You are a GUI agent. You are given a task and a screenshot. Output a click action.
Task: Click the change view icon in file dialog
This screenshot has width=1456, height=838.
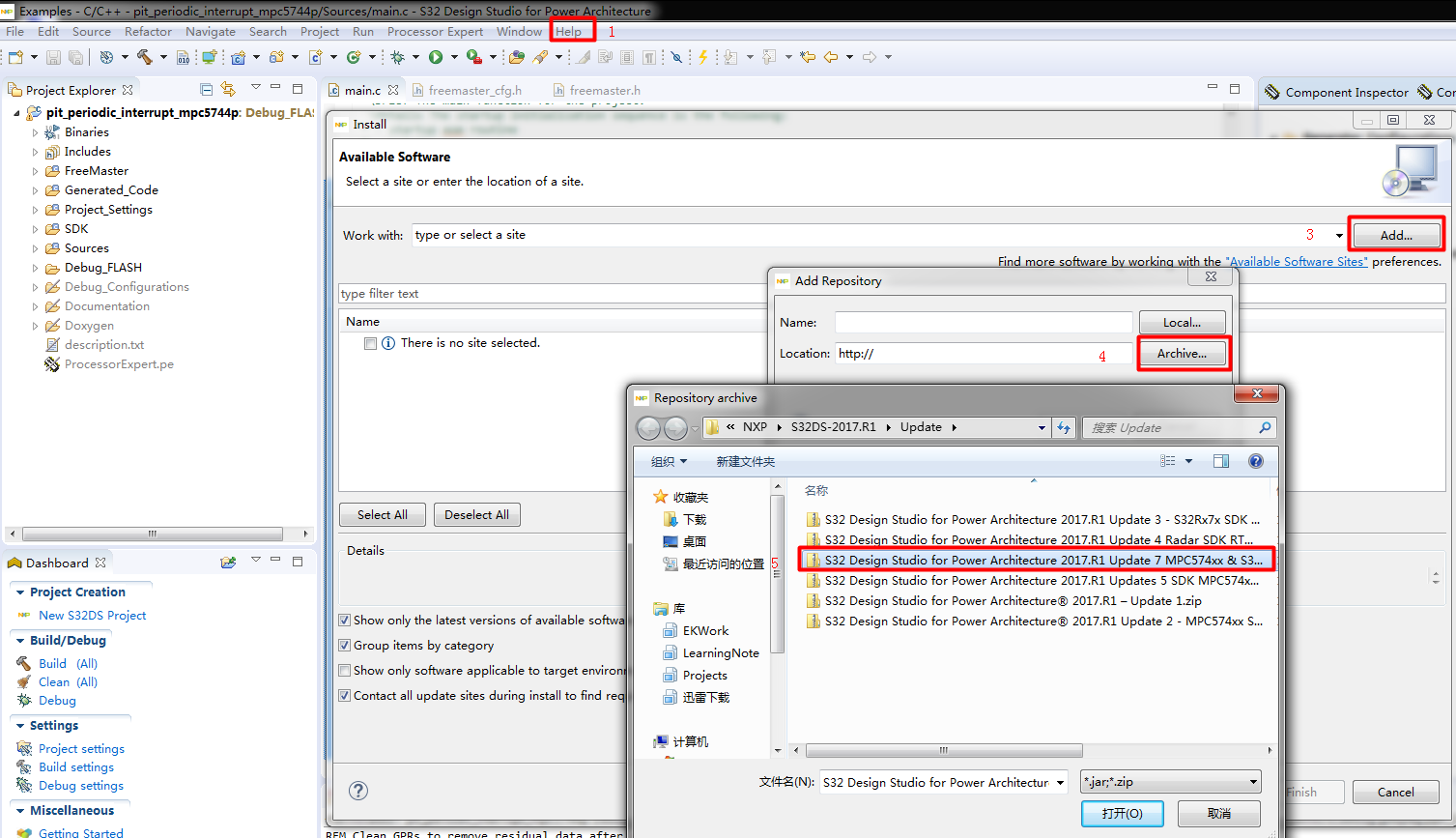[1167, 461]
